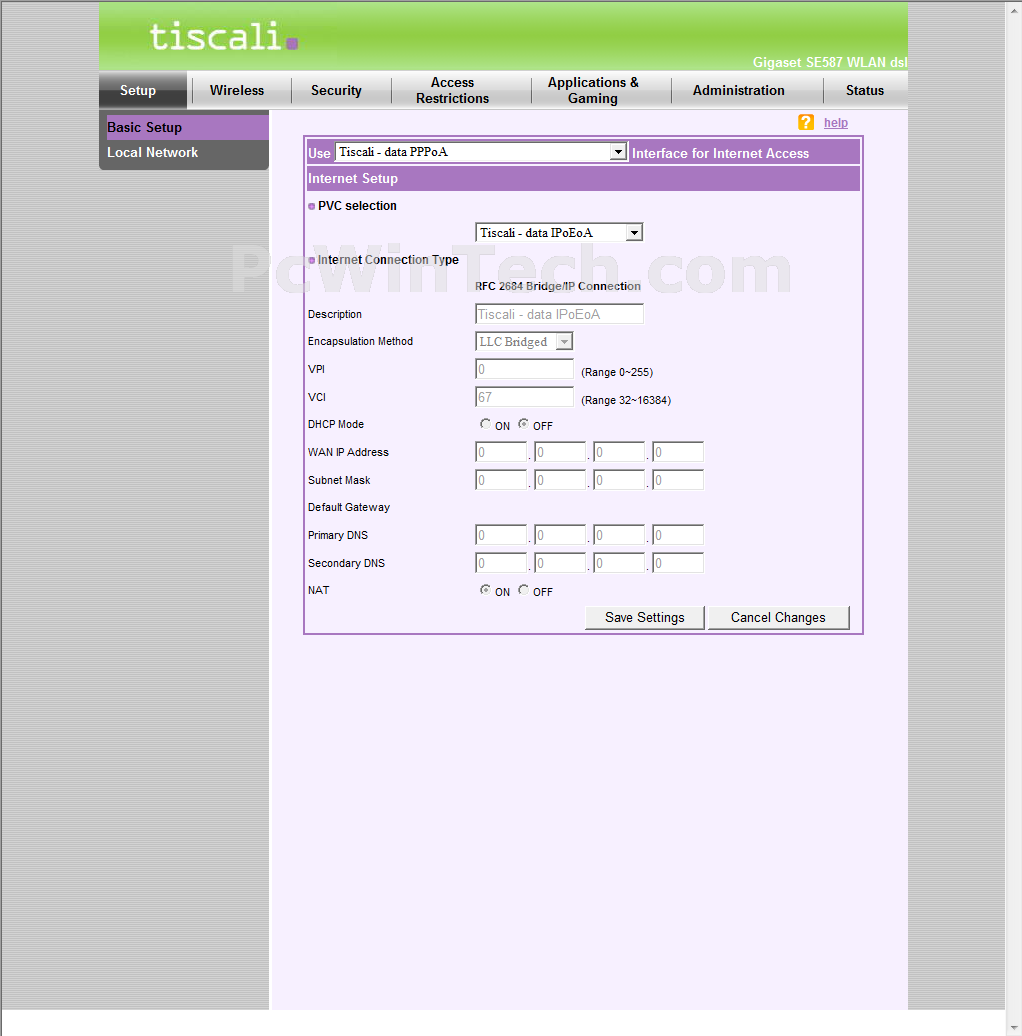Click the Description input field

559,314
